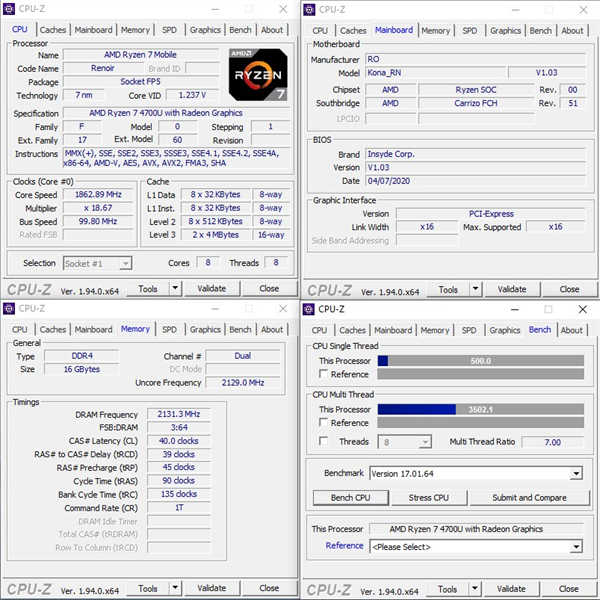This screenshot has width=600, height=600.
Task: Open About tab in the Bench window
Action: [571, 330]
